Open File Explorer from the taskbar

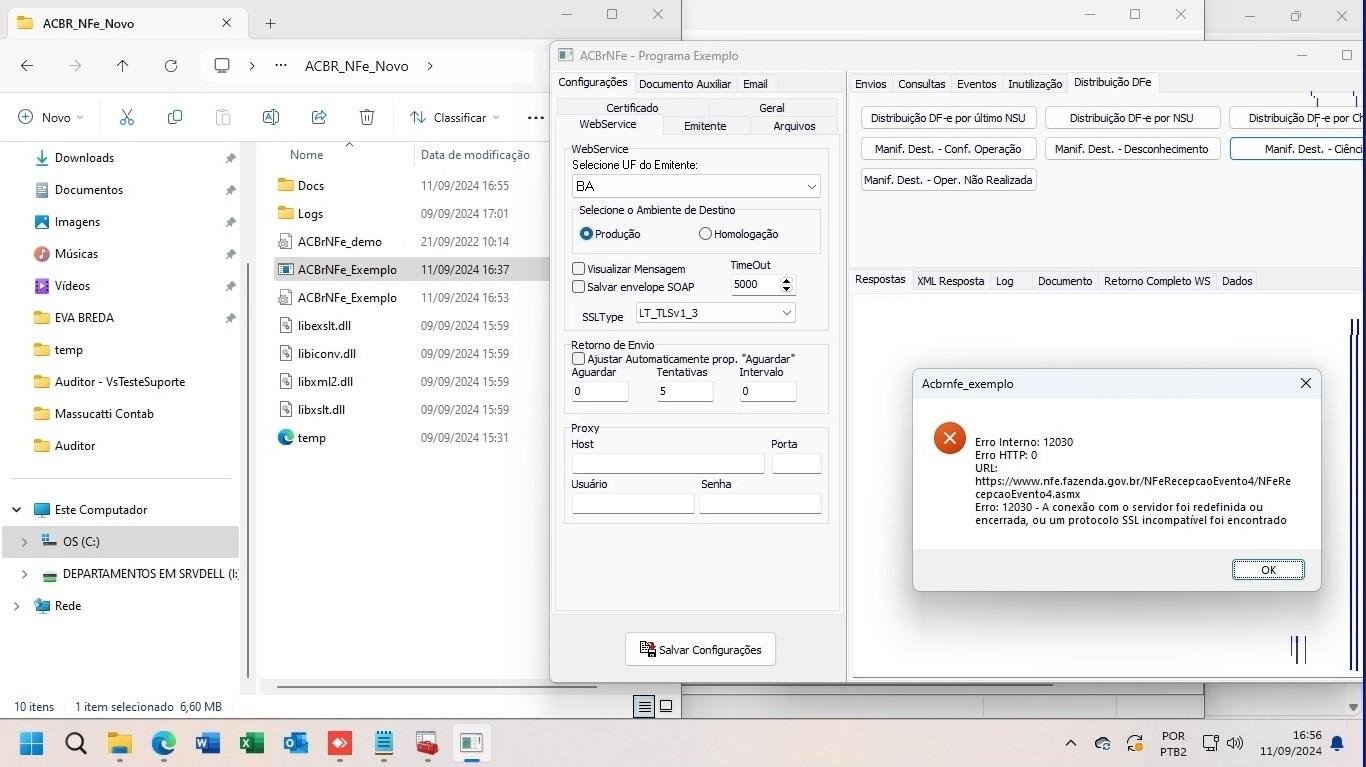pos(119,743)
